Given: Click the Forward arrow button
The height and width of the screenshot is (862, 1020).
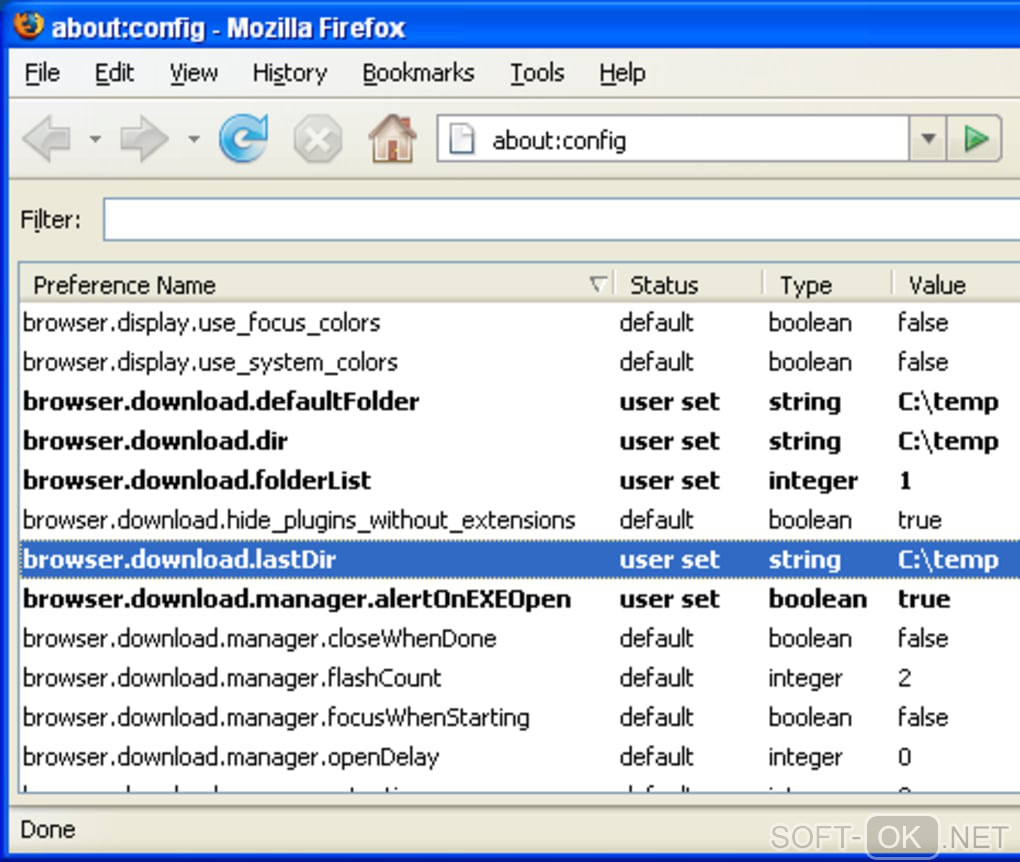Looking at the screenshot, I should point(144,138).
